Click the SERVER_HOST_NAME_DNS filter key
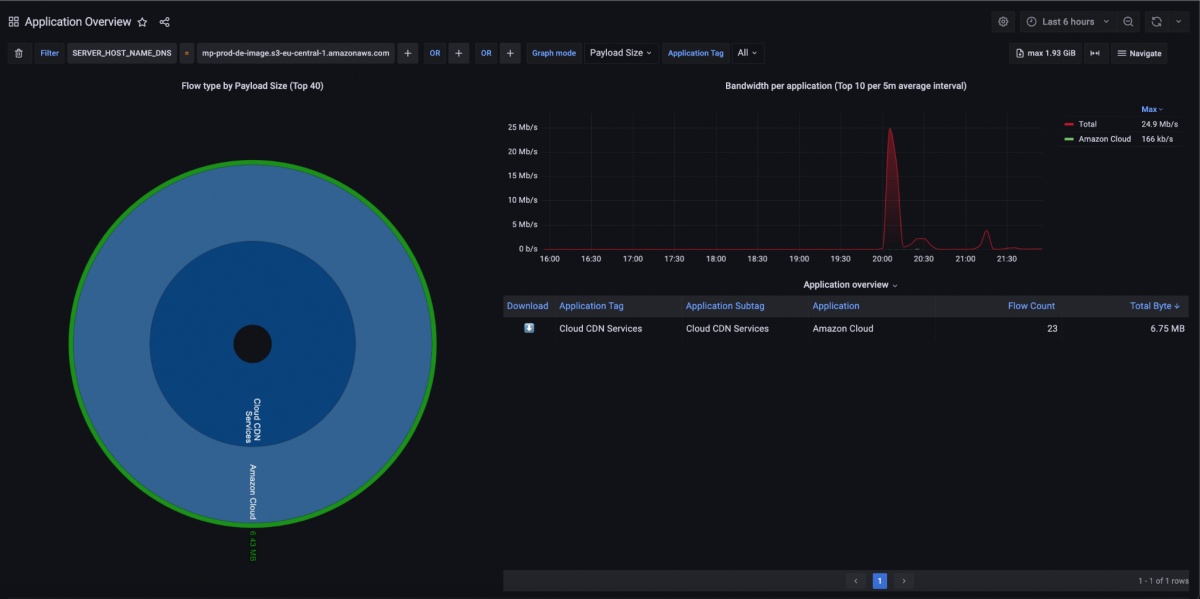 (122, 53)
